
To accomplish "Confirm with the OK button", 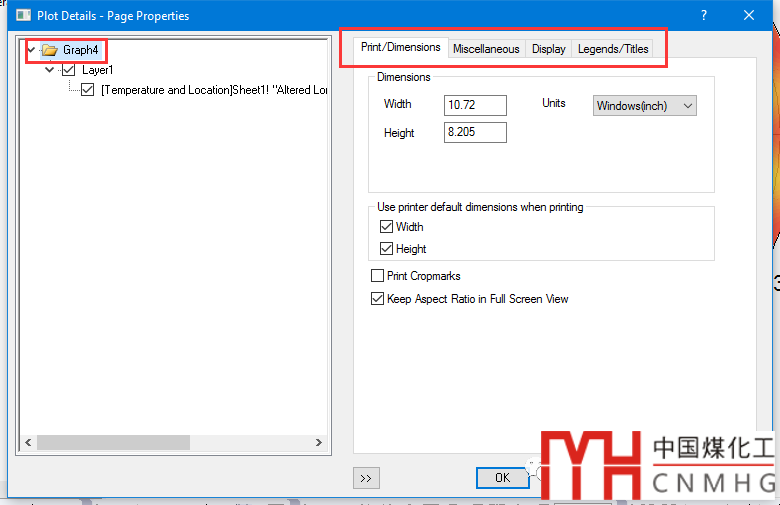I will [x=502, y=478].
